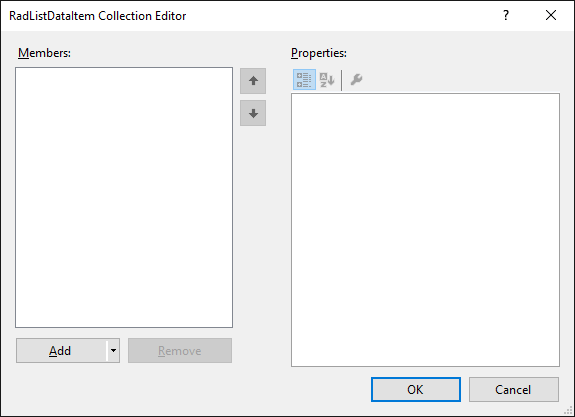Image resolution: width=575 pixels, height=417 pixels.
Task: Move selected member down with arrow button
Action: (x=253, y=113)
